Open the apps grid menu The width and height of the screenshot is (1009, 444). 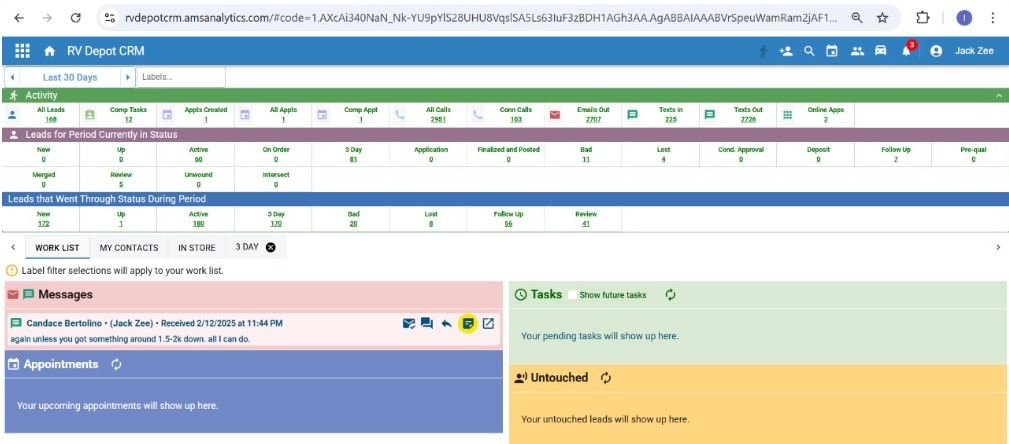click(23, 51)
